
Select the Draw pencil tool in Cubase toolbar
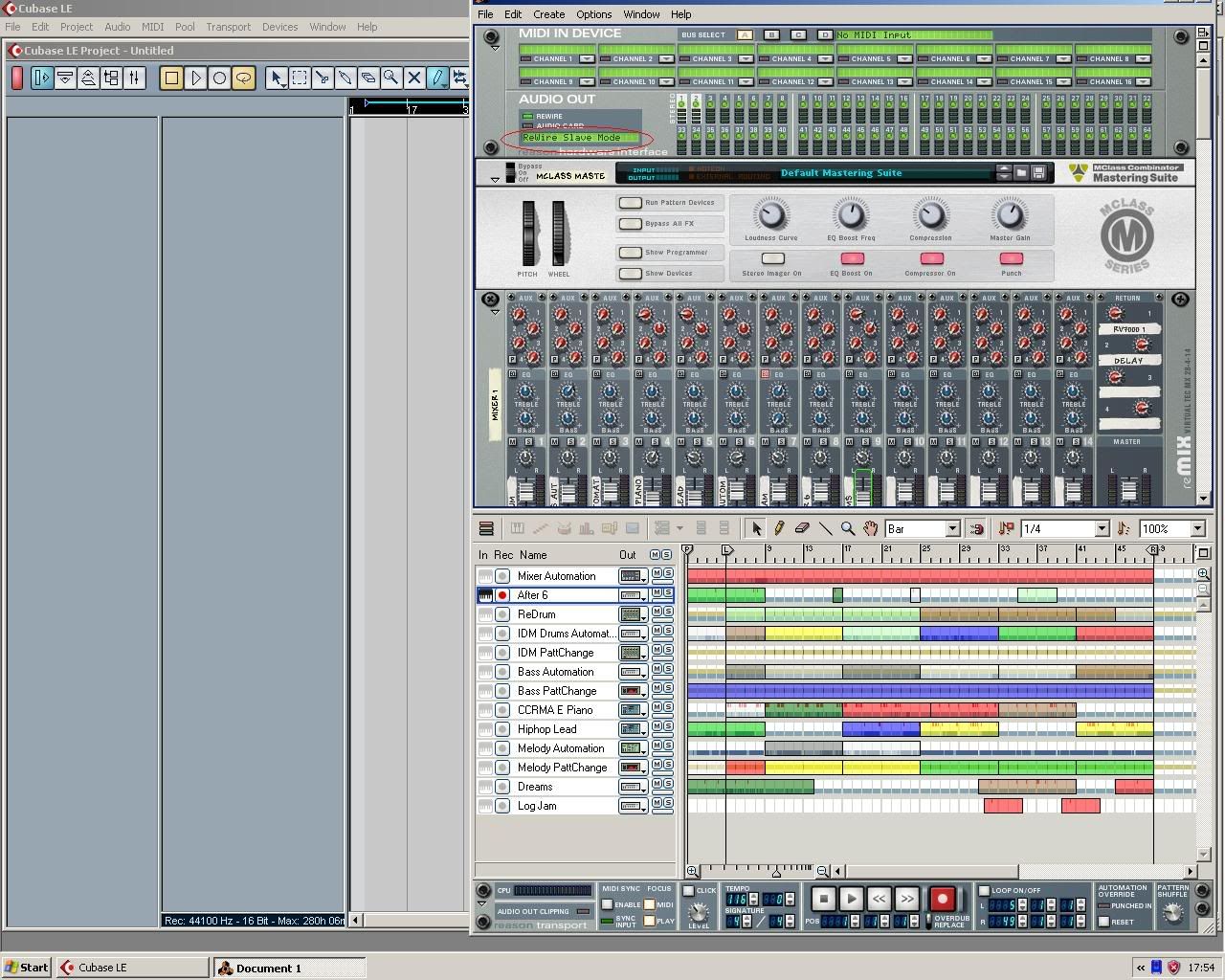click(x=437, y=78)
